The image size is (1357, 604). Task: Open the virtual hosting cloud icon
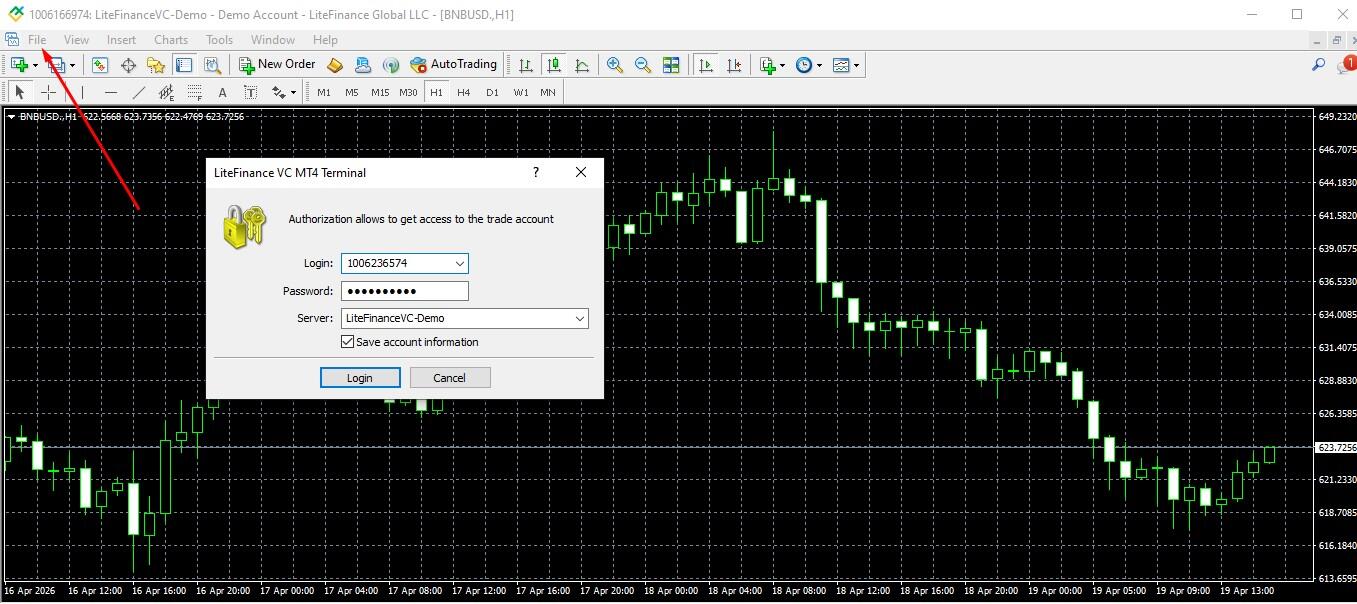[x=363, y=65]
